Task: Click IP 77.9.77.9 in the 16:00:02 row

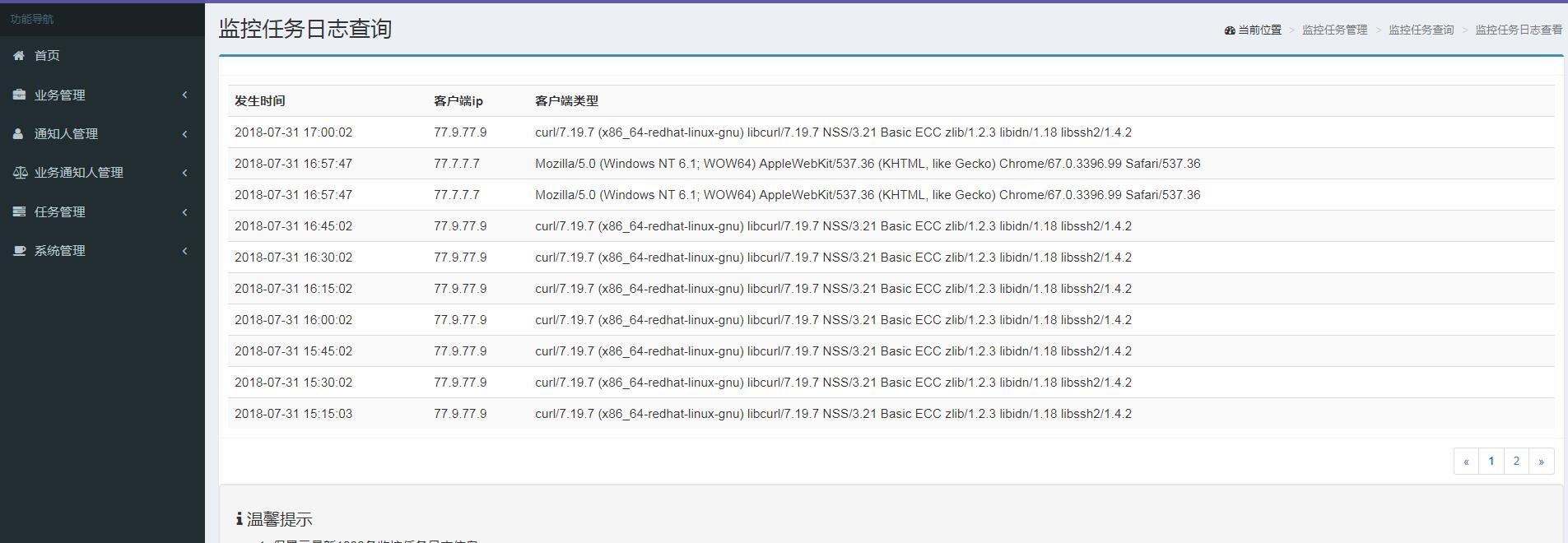Action: click(460, 320)
